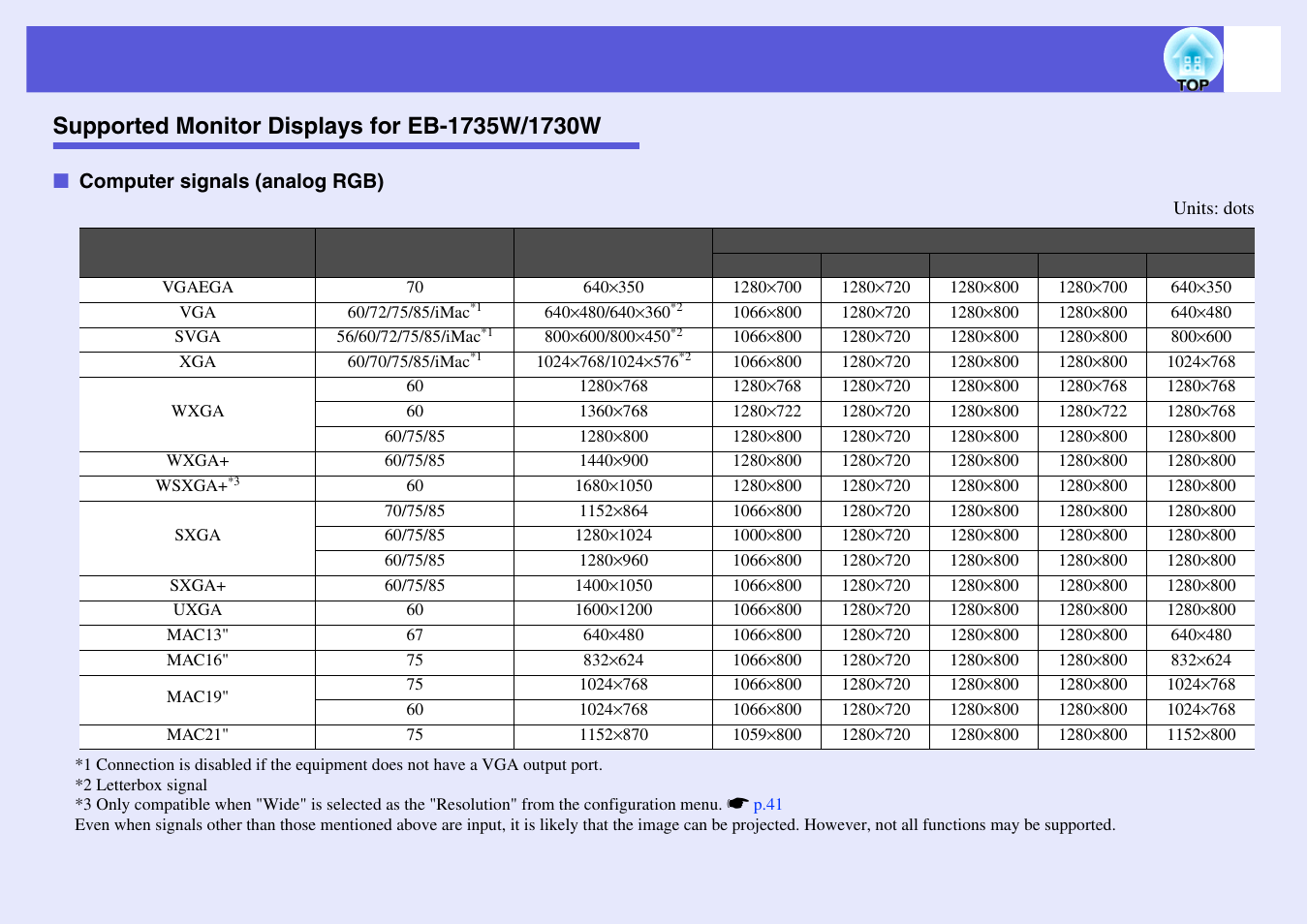Click the '1152×870' resolution cell
Viewport: 1308px width, 924px height.
[x=613, y=735]
